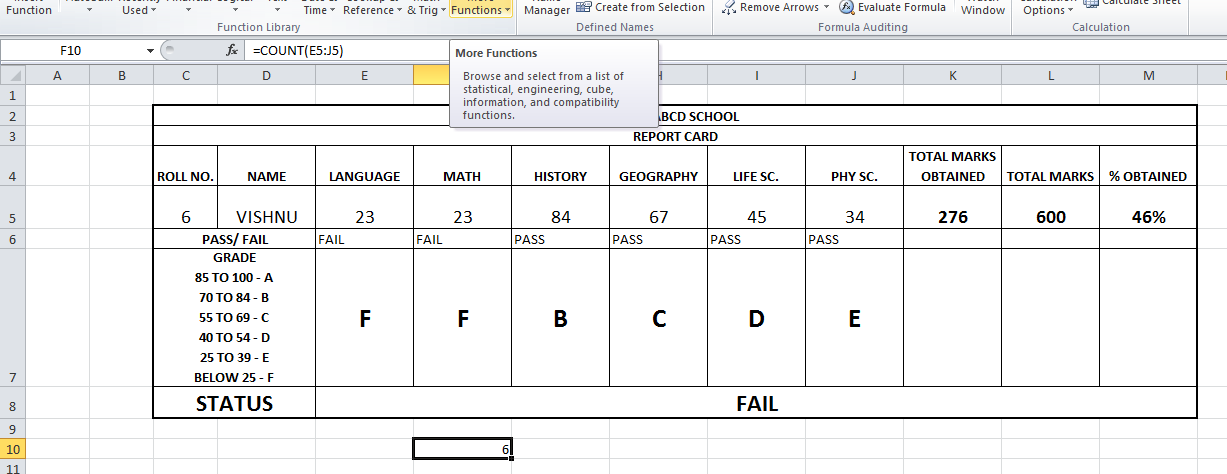Select the NAME header cell
The height and width of the screenshot is (474, 1227).
[x=266, y=166]
